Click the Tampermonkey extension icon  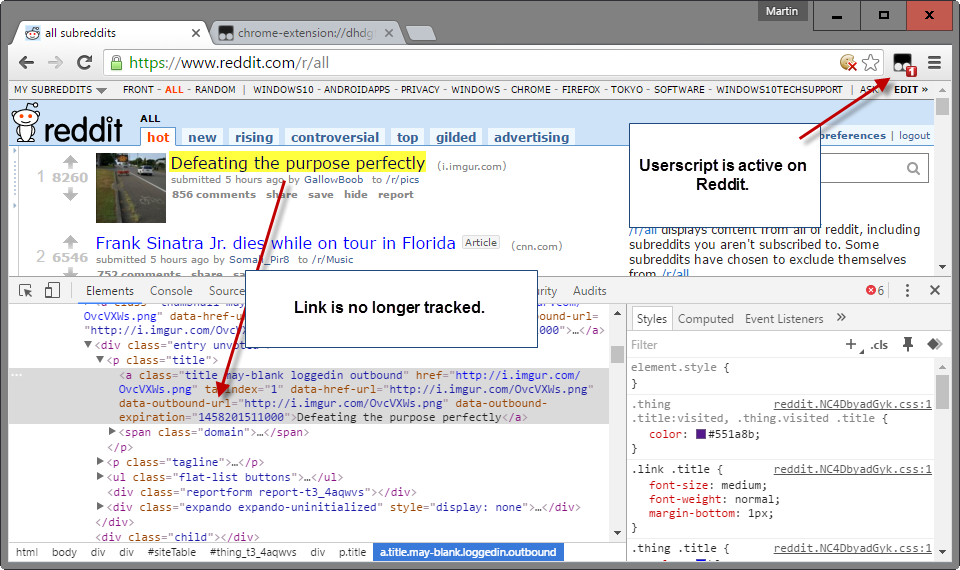click(x=902, y=63)
